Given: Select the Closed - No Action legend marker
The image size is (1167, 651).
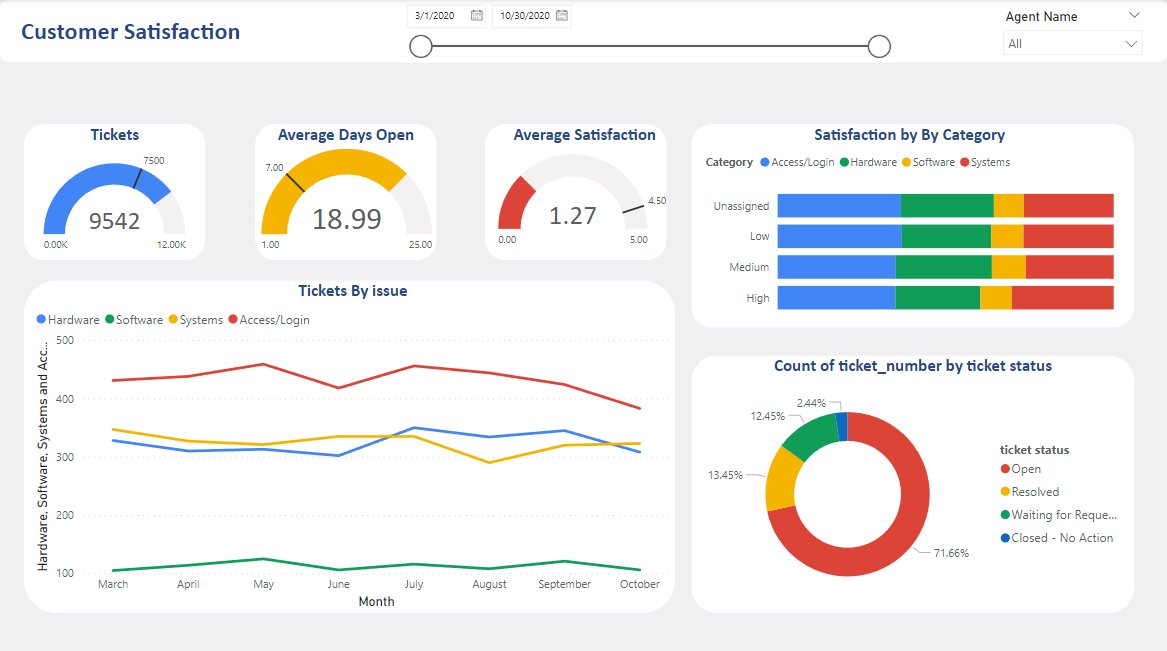Looking at the screenshot, I should click(1005, 538).
